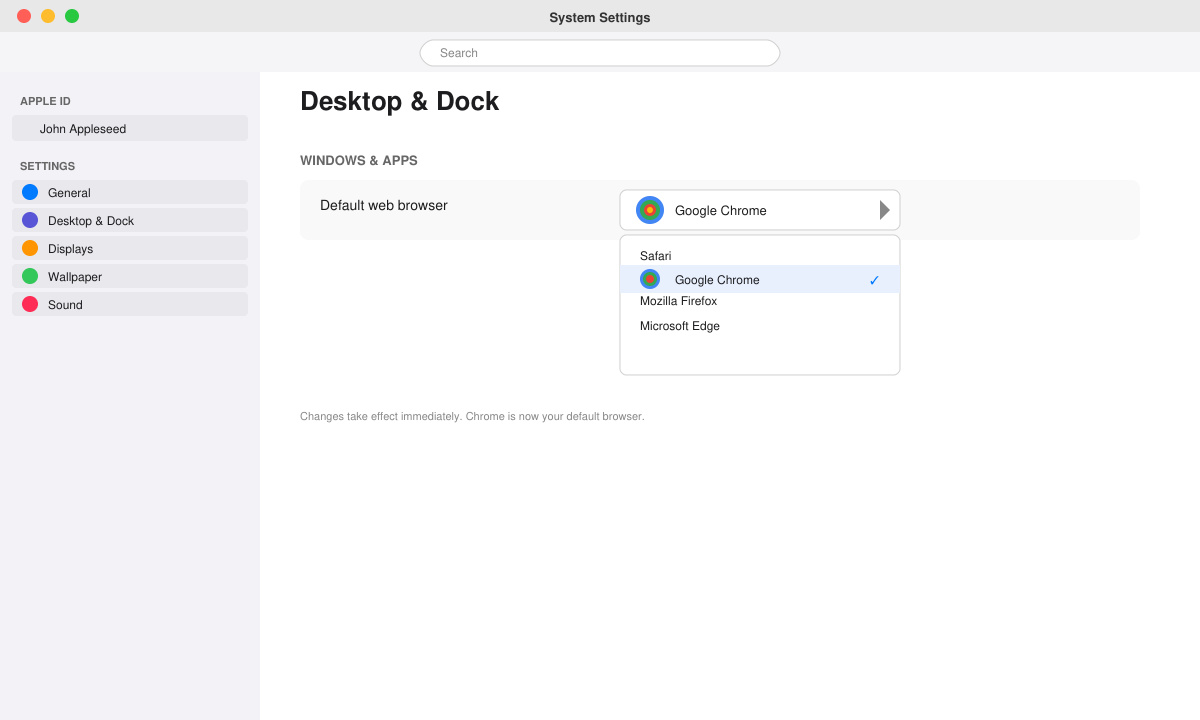This screenshot has width=1200, height=720.
Task: Click the dropdown arrow next to Google Chrome
Action: [885, 210]
